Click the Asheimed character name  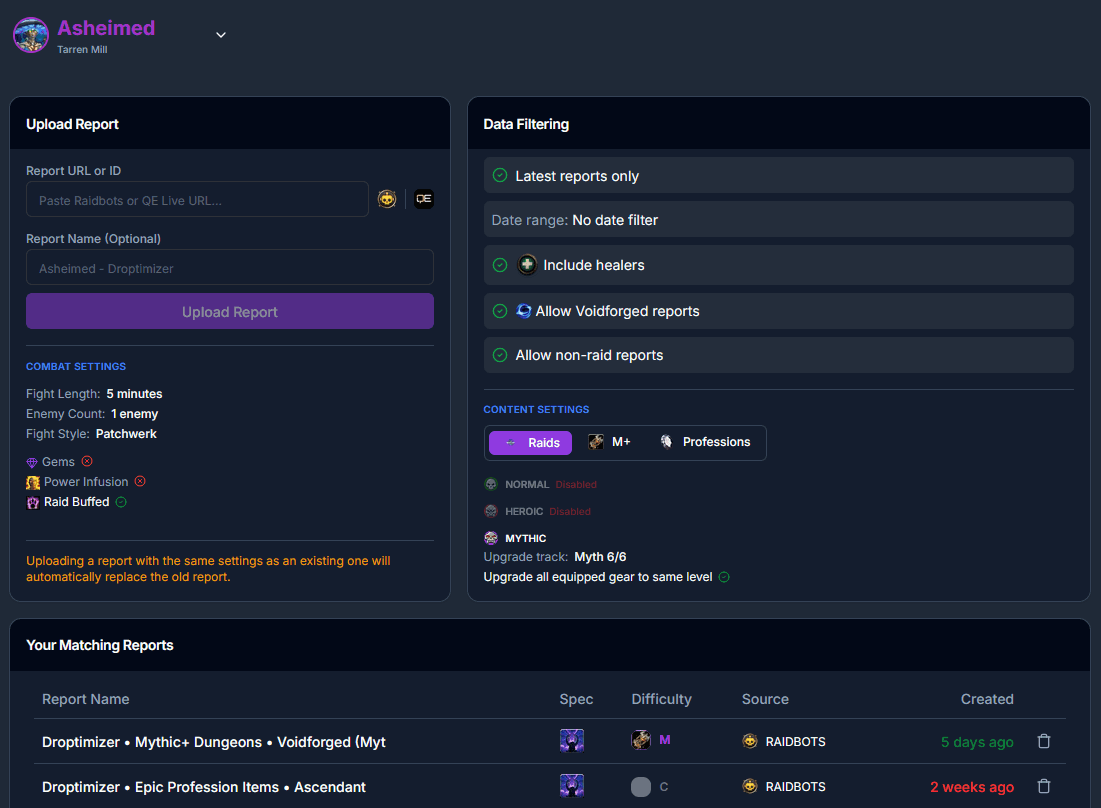pyautogui.click(x=106, y=28)
